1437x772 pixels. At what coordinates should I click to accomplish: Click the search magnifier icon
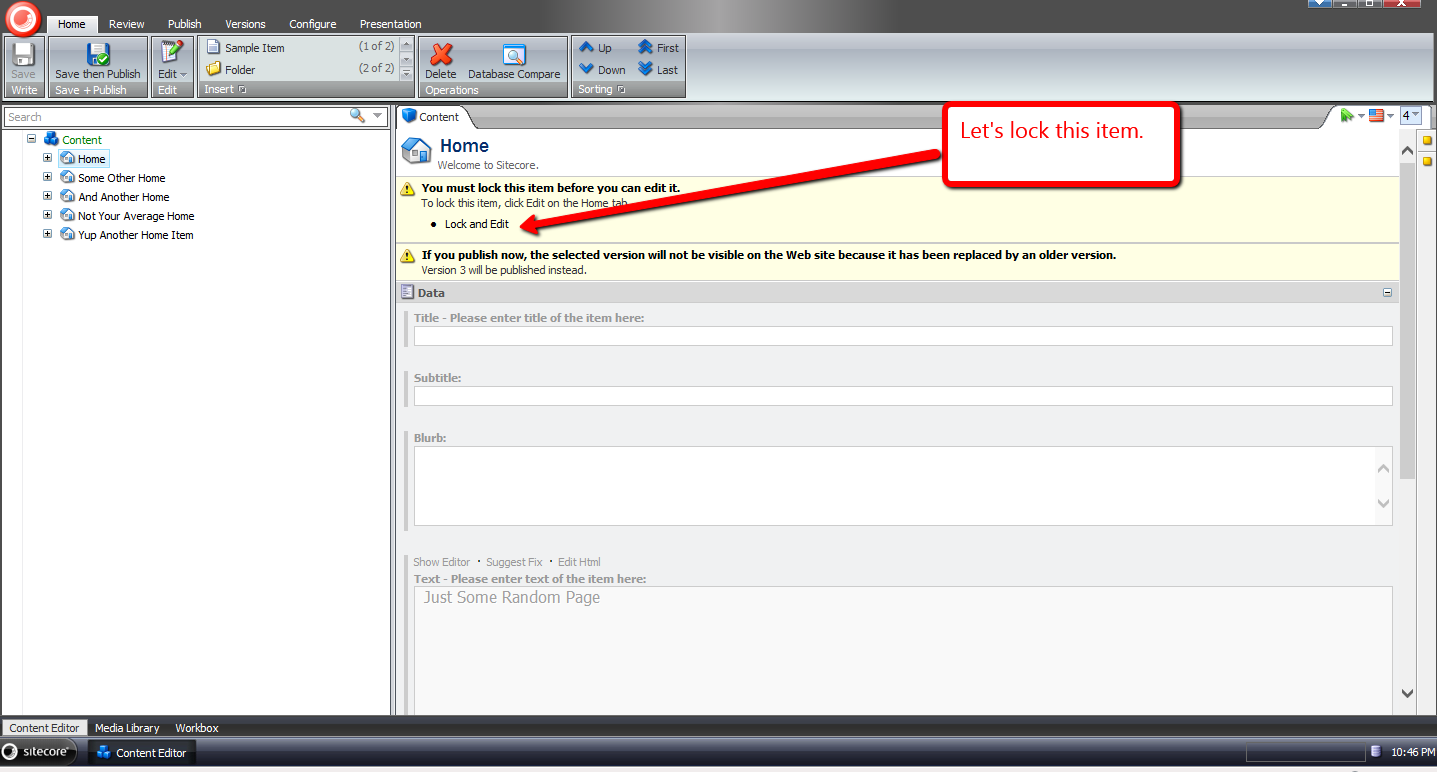(x=357, y=116)
